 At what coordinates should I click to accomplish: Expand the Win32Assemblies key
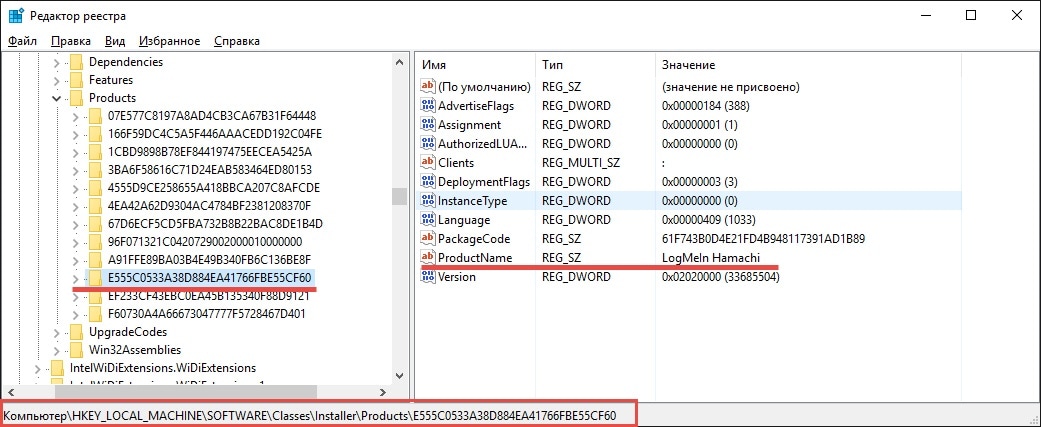(56, 350)
